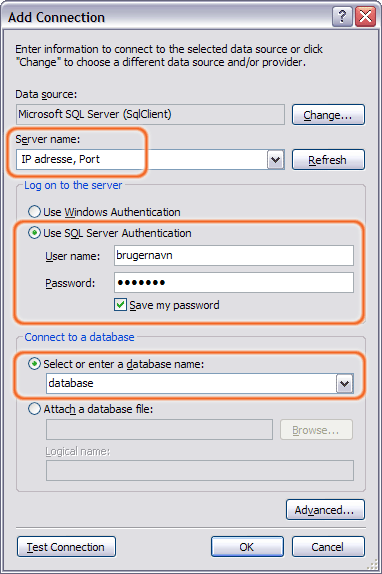
Task: Click the Refresh server list button
Action: [x=328, y=160]
